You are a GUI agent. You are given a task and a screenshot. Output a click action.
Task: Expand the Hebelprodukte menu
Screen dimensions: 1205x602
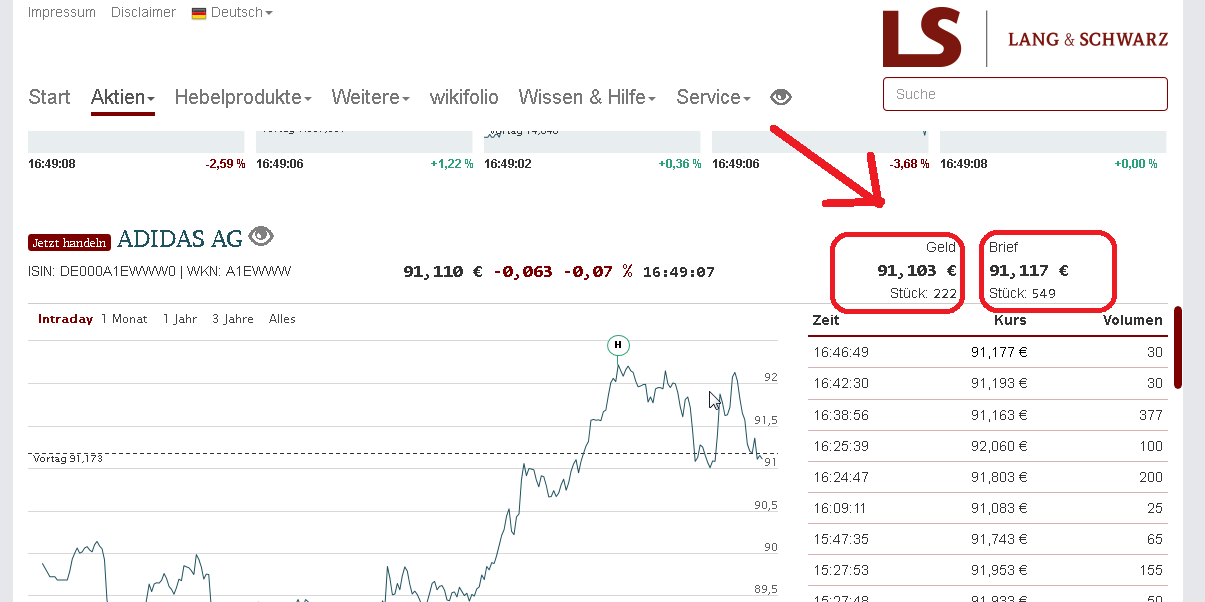click(243, 97)
